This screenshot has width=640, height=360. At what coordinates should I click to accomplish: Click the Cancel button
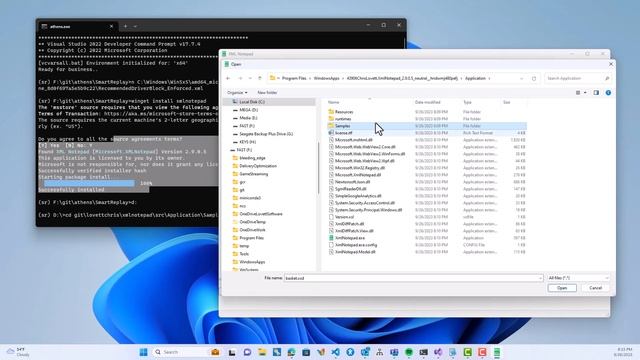click(x=595, y=288)
